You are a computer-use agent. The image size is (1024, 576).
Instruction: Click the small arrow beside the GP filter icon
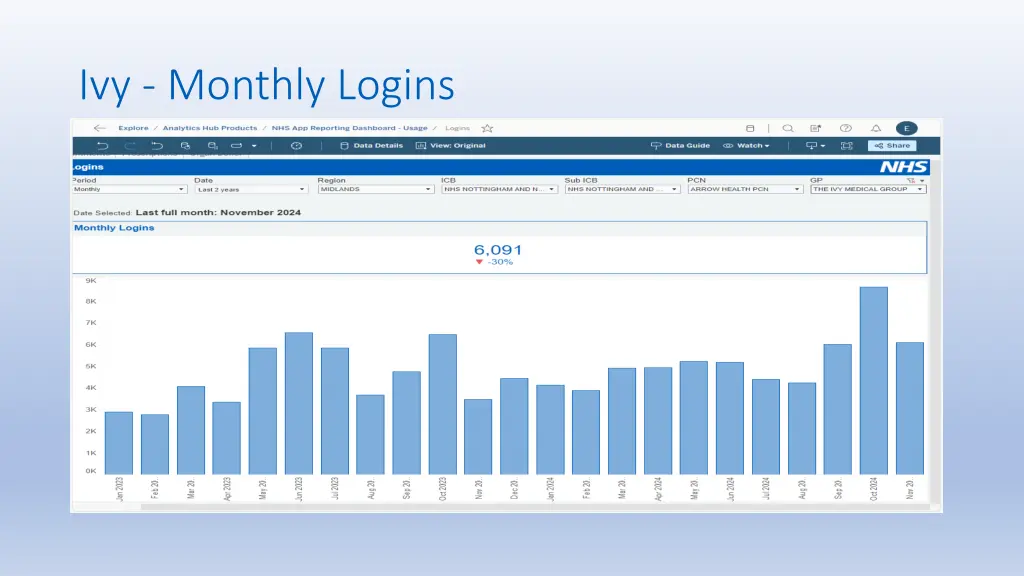[922, 181]
